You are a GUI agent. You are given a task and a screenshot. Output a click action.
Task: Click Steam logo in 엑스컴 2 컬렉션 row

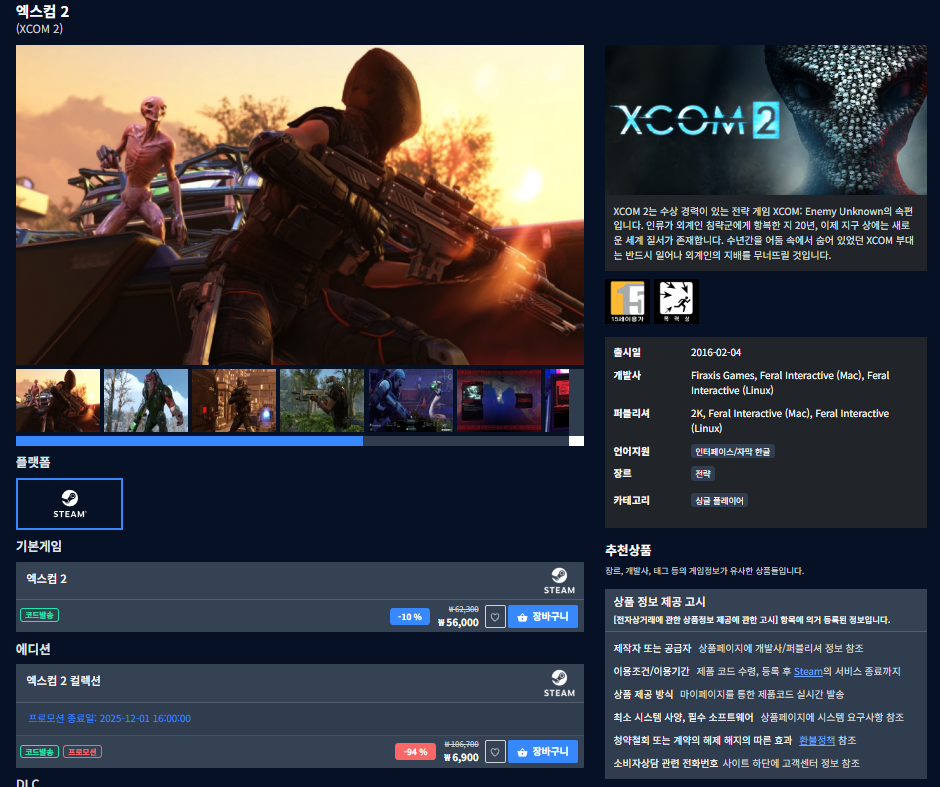pyautogui.click(x=559, y=683)
